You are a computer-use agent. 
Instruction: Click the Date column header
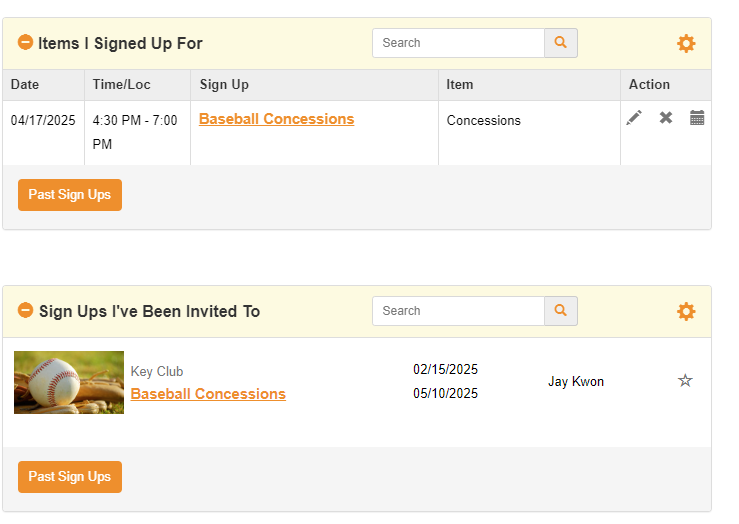[x=25, y=85]
